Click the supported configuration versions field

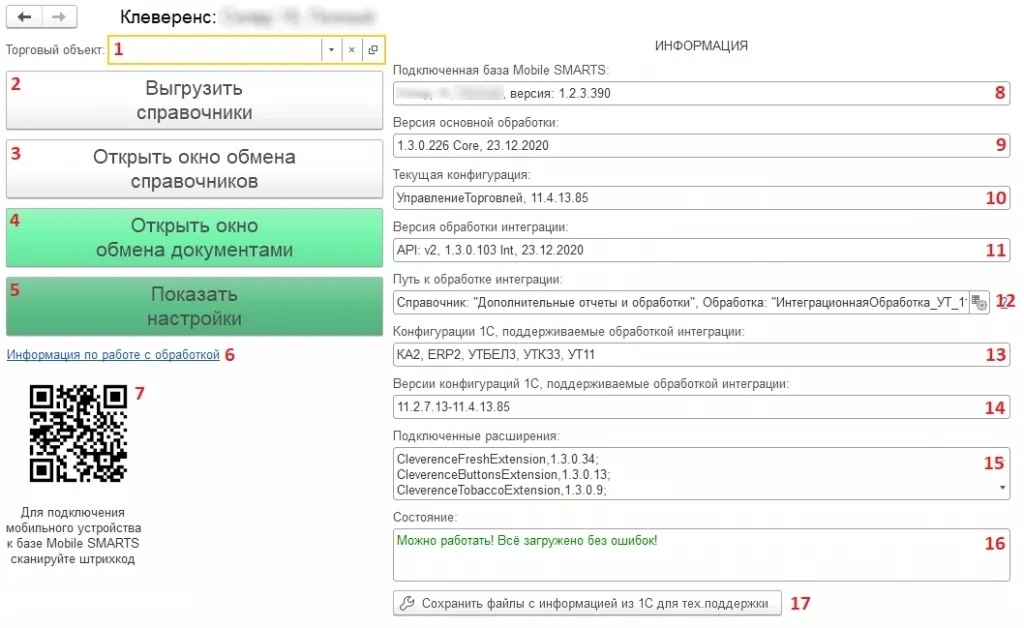pyautogui.click(x=701, y=407)
